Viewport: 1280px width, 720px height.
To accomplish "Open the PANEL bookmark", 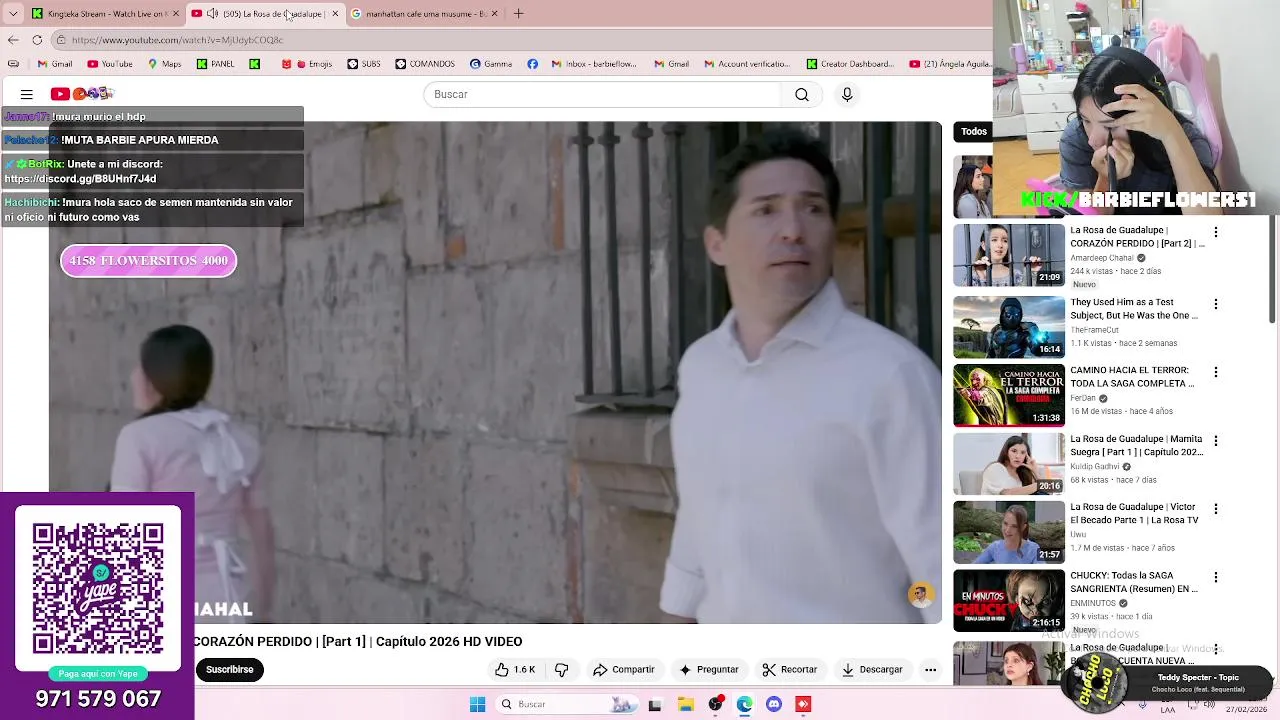I will [215, 64].
